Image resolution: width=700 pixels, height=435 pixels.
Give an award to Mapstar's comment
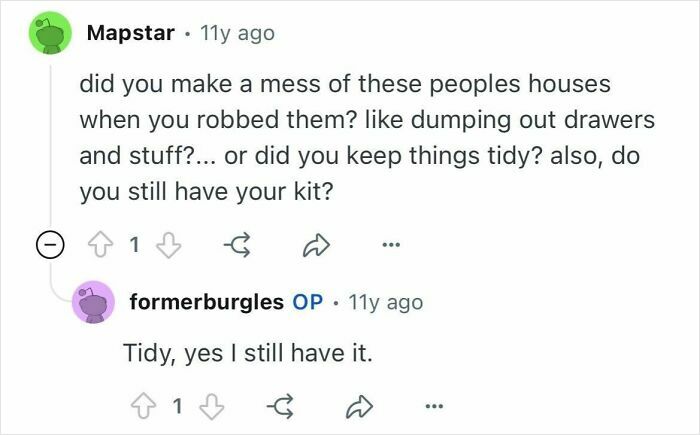coord(238,245)
